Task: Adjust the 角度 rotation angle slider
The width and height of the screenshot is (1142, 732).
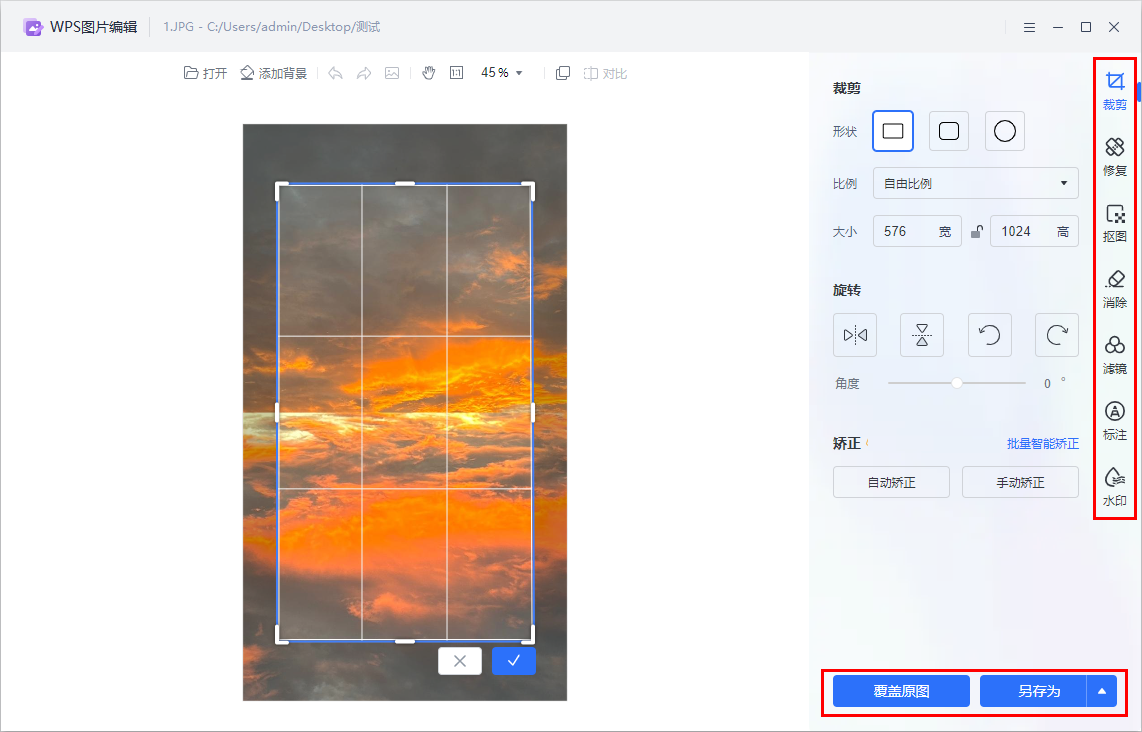Action: click(x=957, y=382)
